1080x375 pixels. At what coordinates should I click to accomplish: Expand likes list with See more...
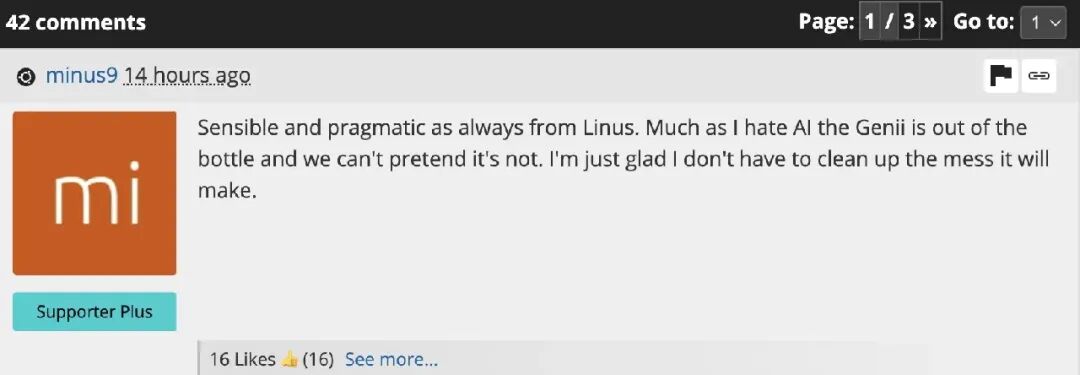click(x=391, y=359)
